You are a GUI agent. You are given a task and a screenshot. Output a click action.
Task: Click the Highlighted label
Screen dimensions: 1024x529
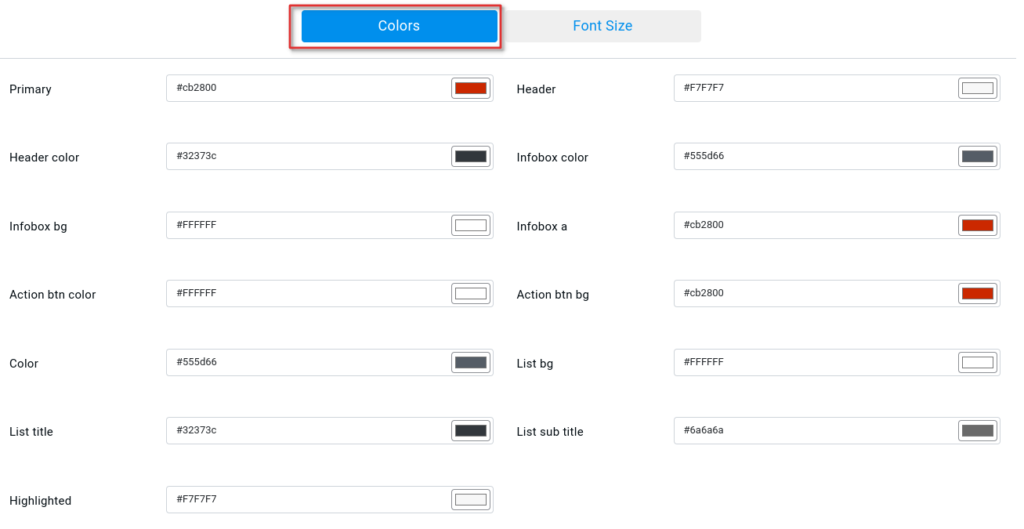pyautogui.click(x=40, y=501)
